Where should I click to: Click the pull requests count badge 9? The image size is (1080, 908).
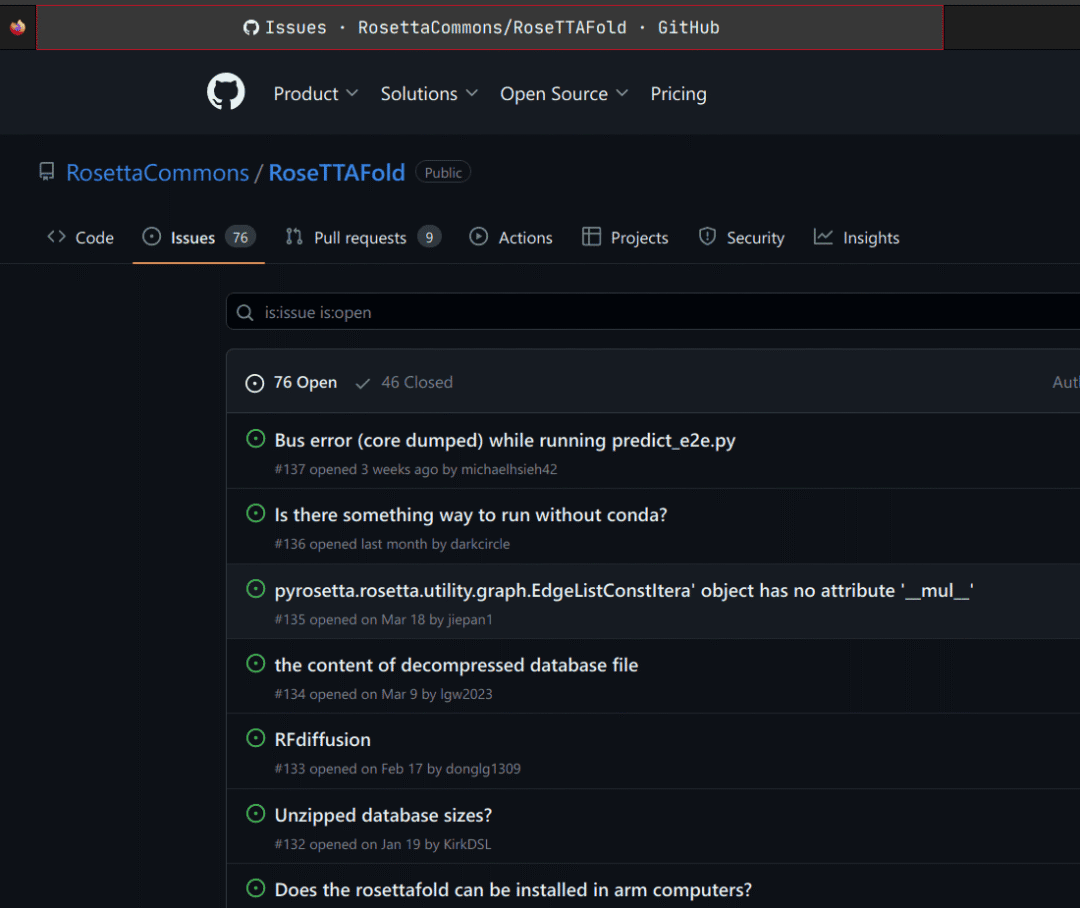429,238
